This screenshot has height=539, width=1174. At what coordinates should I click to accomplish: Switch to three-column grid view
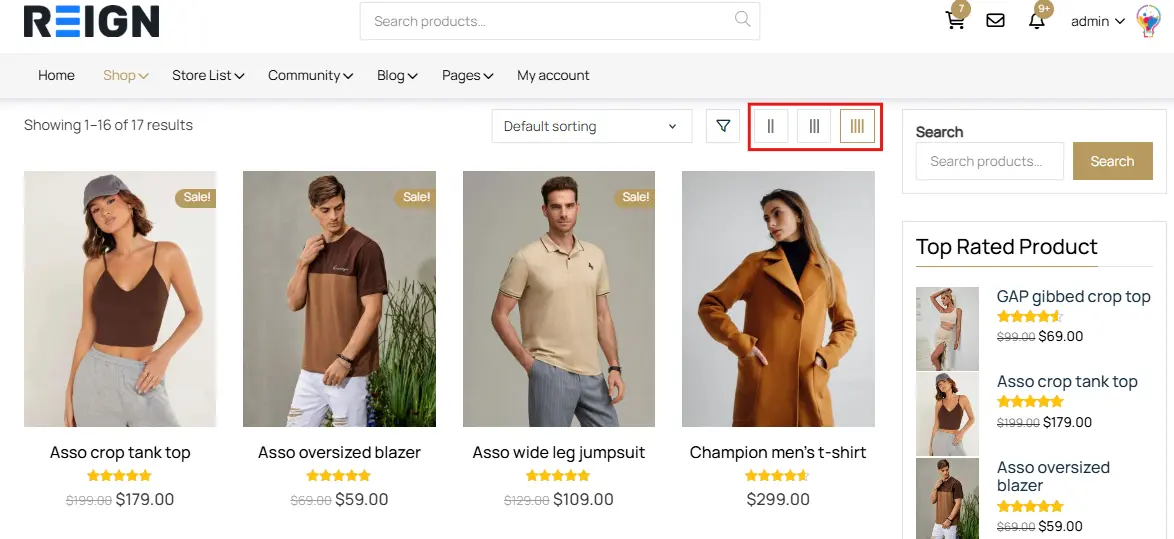(814, 126)
